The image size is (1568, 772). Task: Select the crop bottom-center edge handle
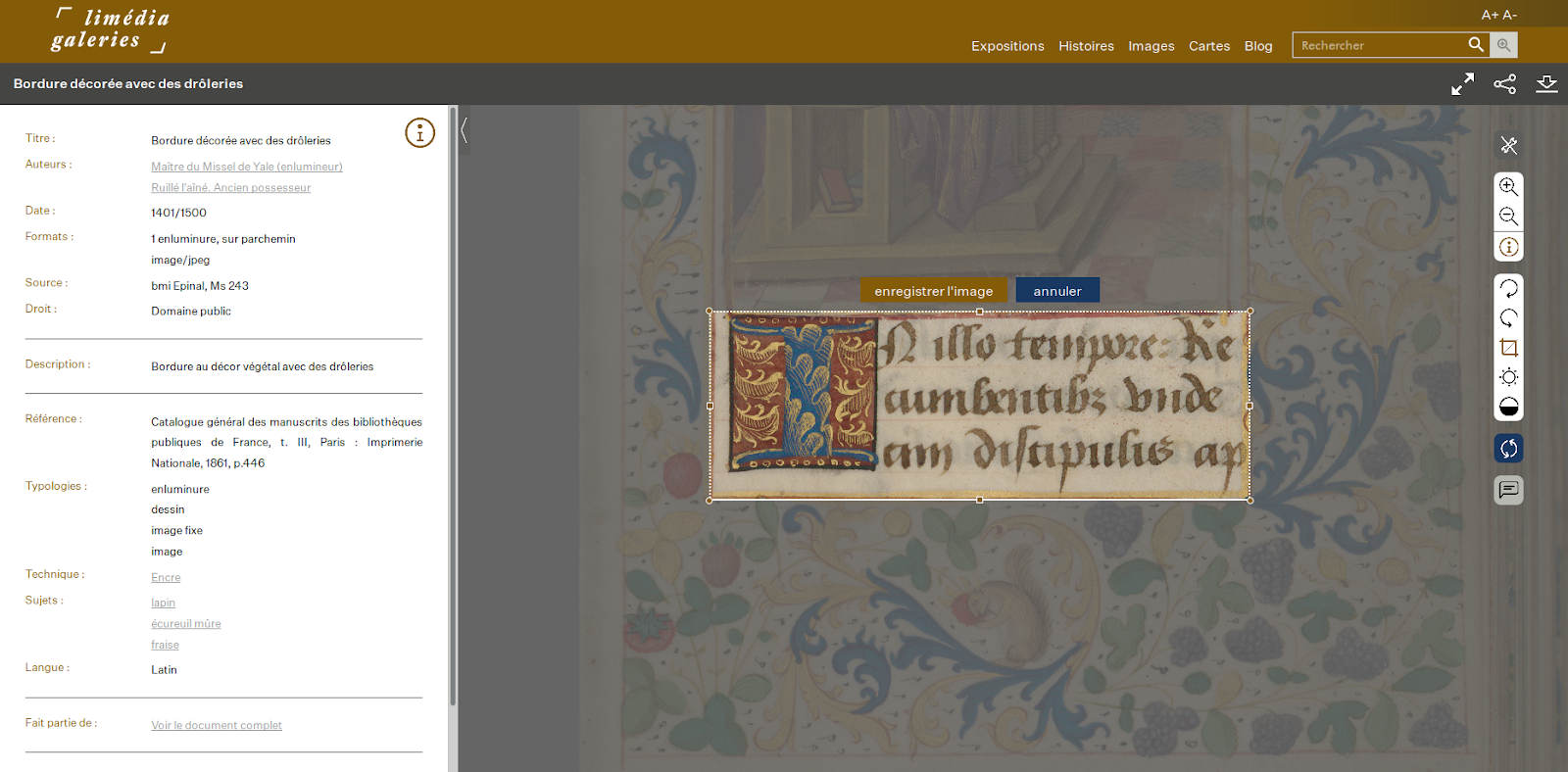coord(980,500)
